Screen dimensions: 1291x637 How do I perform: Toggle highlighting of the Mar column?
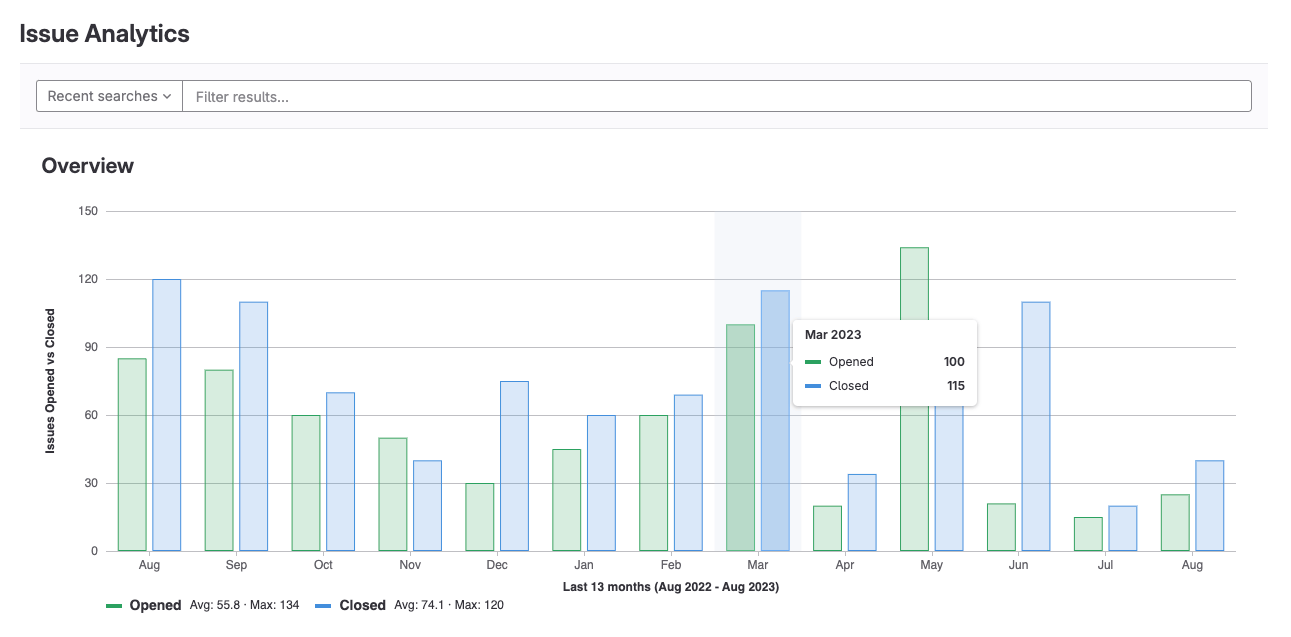click(x=757, y=250)
